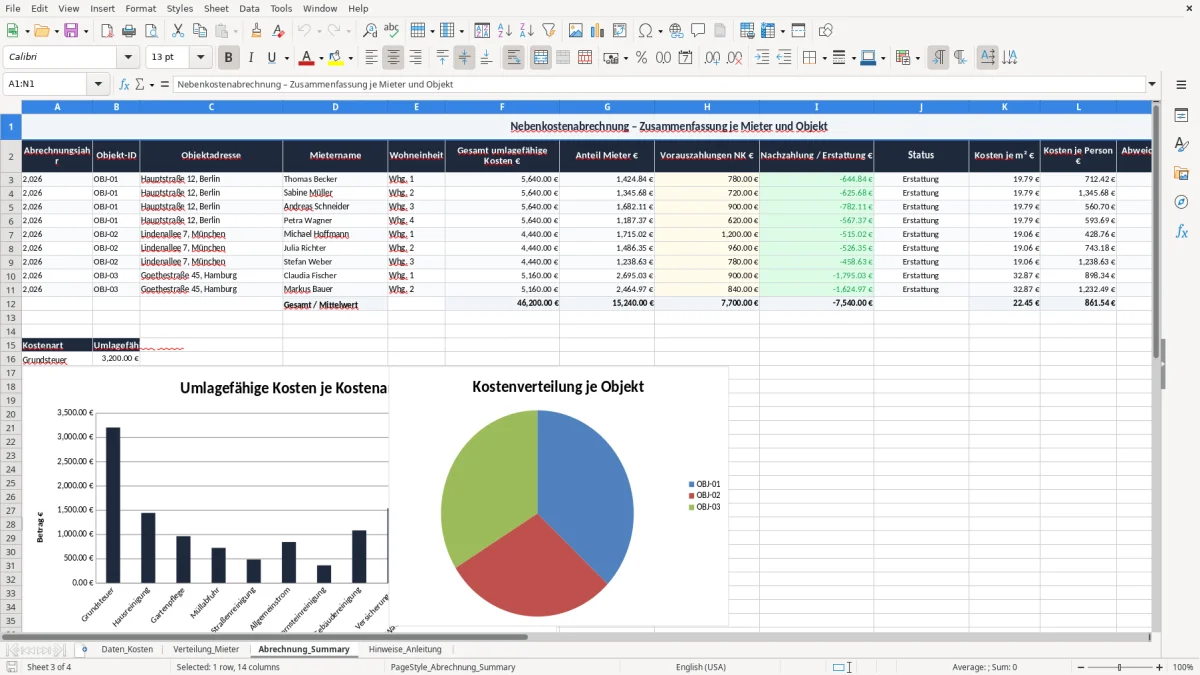The height and width of the screenshot is (675, 1200).
Task: Open background color dropdown arrow
Action: coord(351,58)
